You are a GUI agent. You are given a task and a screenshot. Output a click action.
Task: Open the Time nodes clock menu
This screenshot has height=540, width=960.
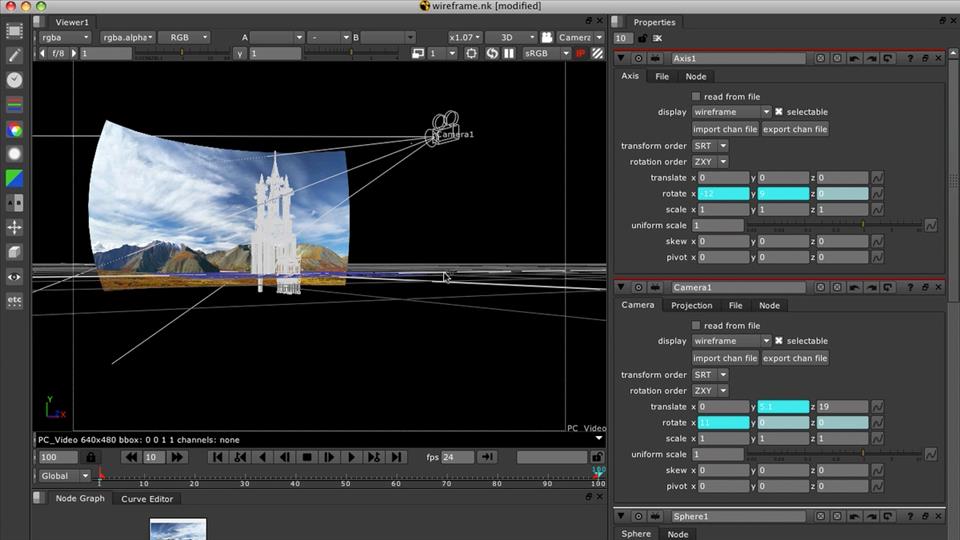point(14,80)
